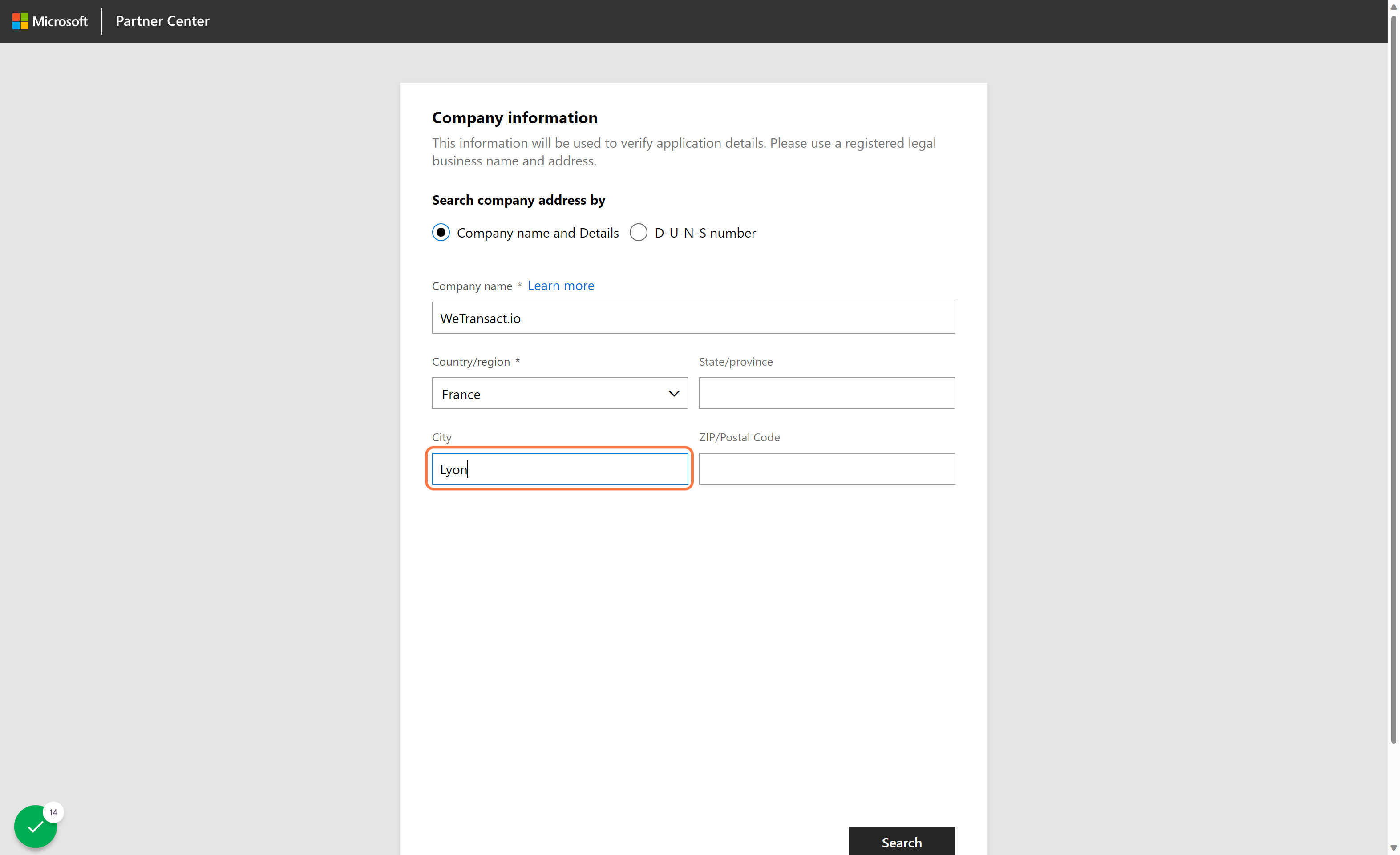The width and height of the screenshot is (1400, 855).
Task: Click the D-U-N-S number label text
Action: tap(705, 233)
